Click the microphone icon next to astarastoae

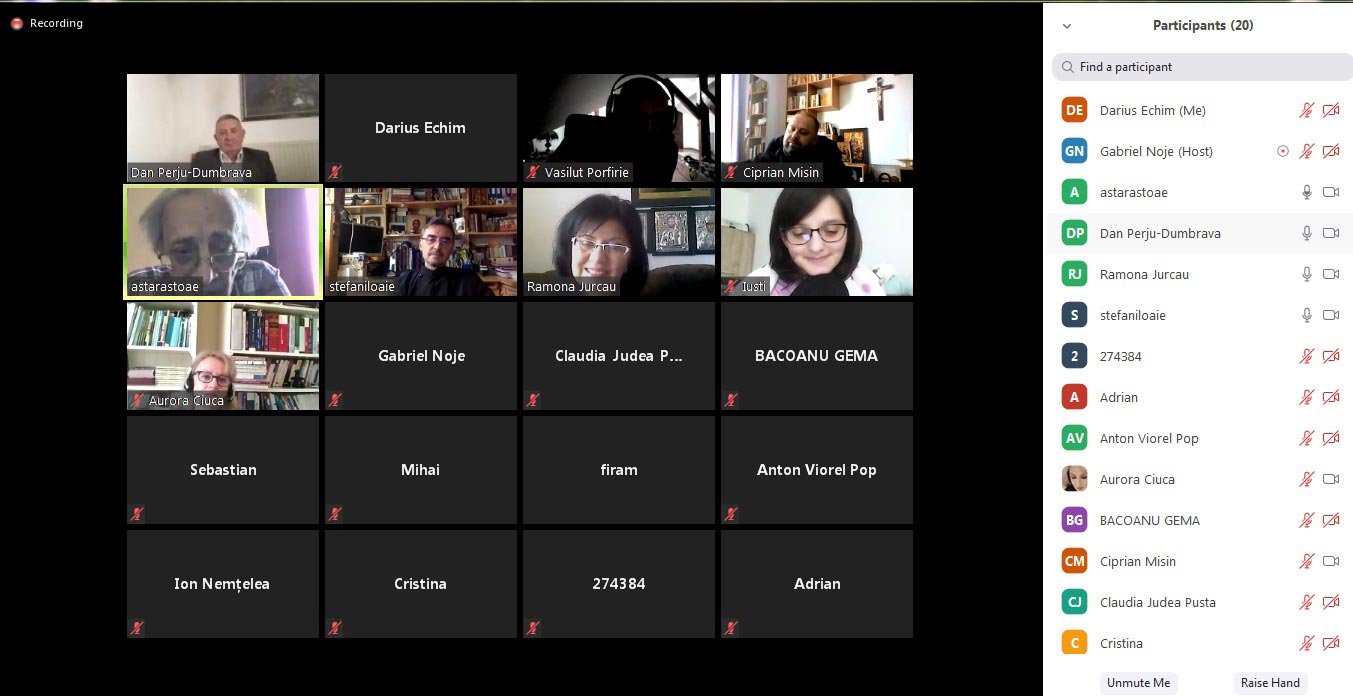1306,193
